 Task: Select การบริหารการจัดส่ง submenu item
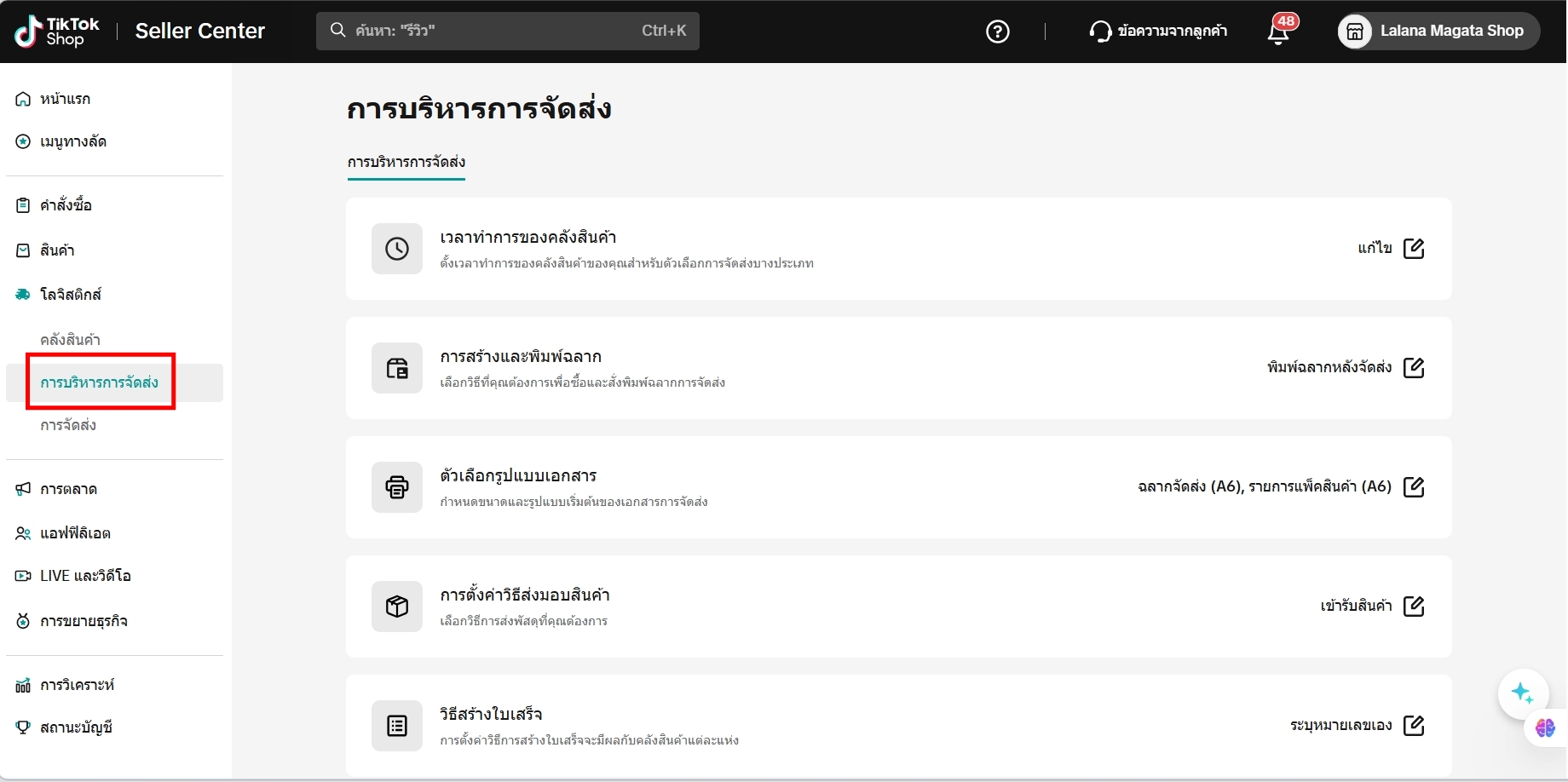[x=114, y=382]
